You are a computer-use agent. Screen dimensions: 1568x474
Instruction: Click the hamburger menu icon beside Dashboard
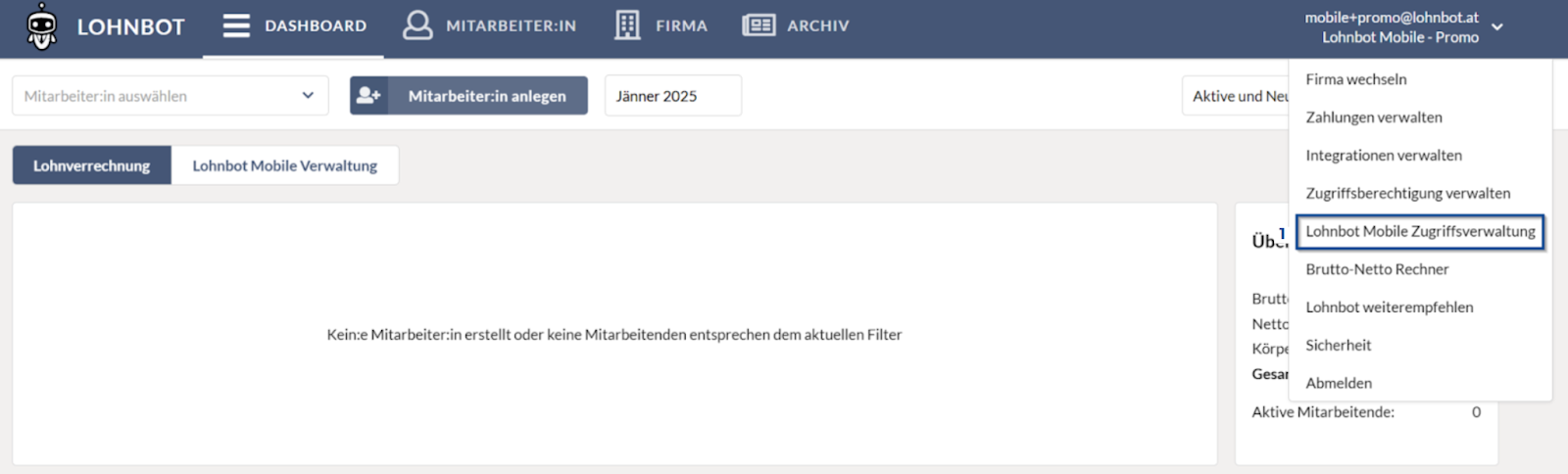[236, 25]
